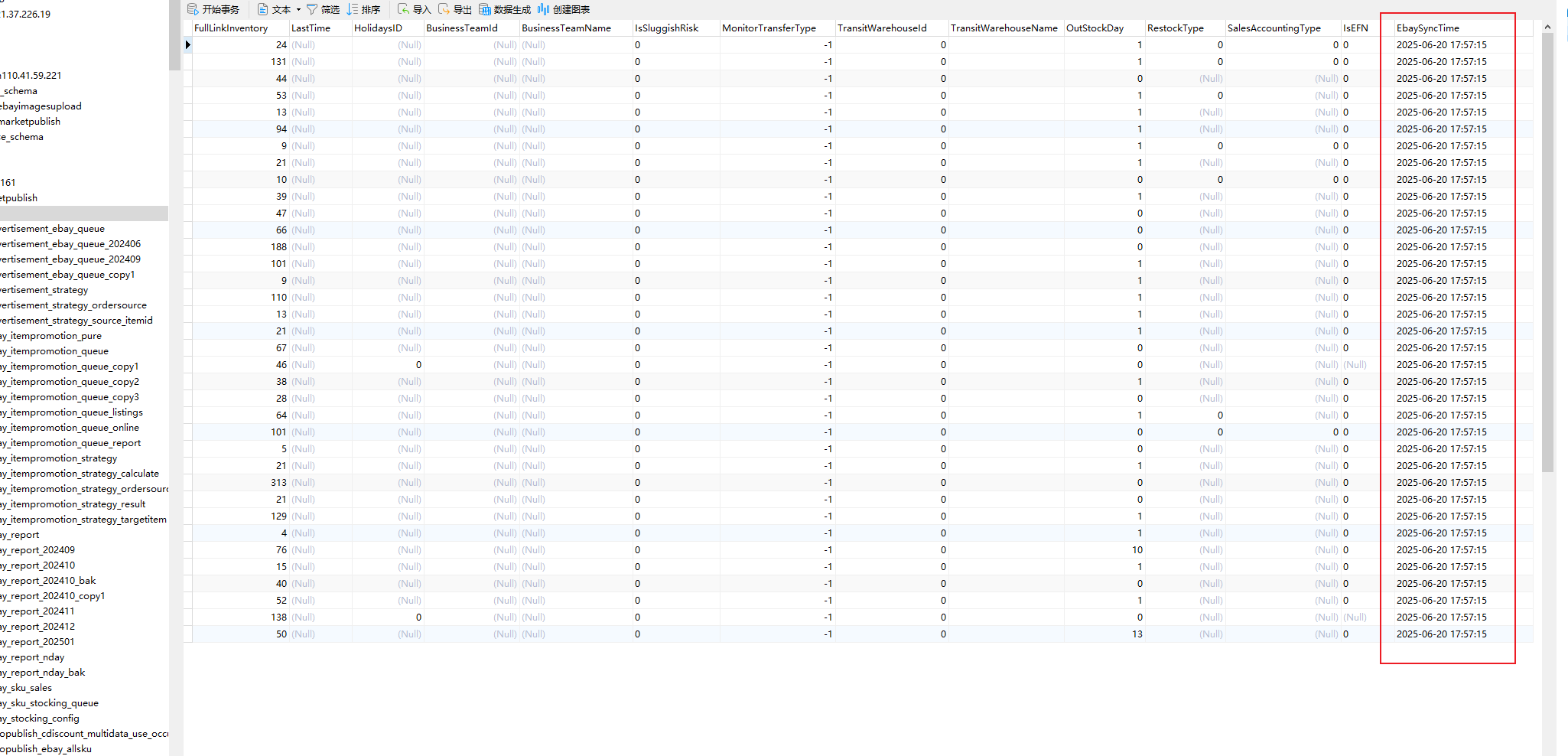Select the FullLinkInventory cell with value 129
The image size is (1568, 756).
click(241, 516)
